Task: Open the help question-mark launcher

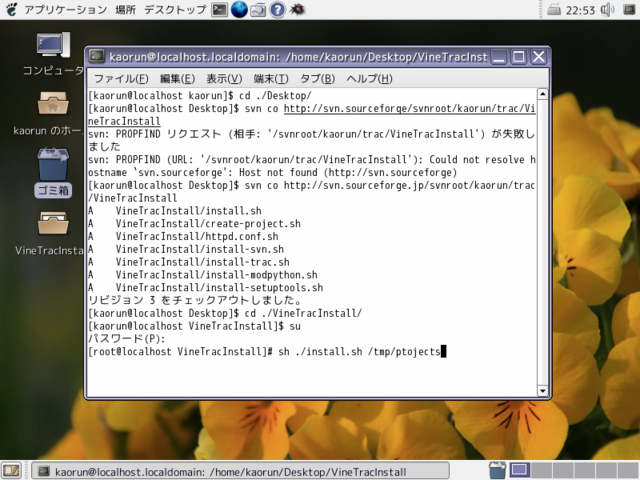Action: tap(278, 9)
